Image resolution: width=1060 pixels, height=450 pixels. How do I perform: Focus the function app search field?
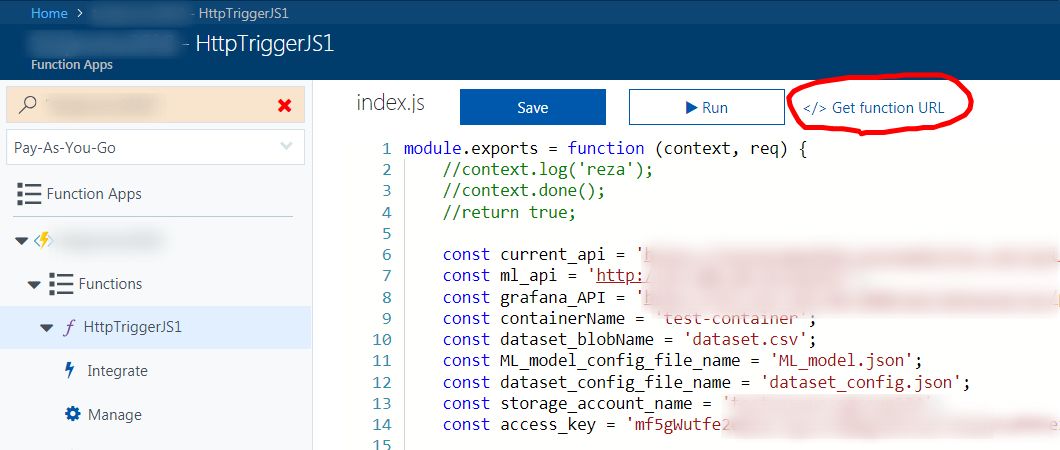155,105
